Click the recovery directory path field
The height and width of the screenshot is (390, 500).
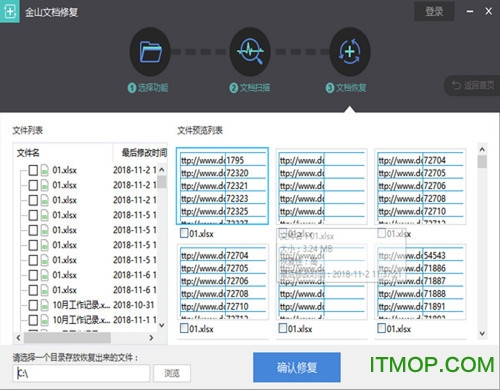tap(81, 373)
